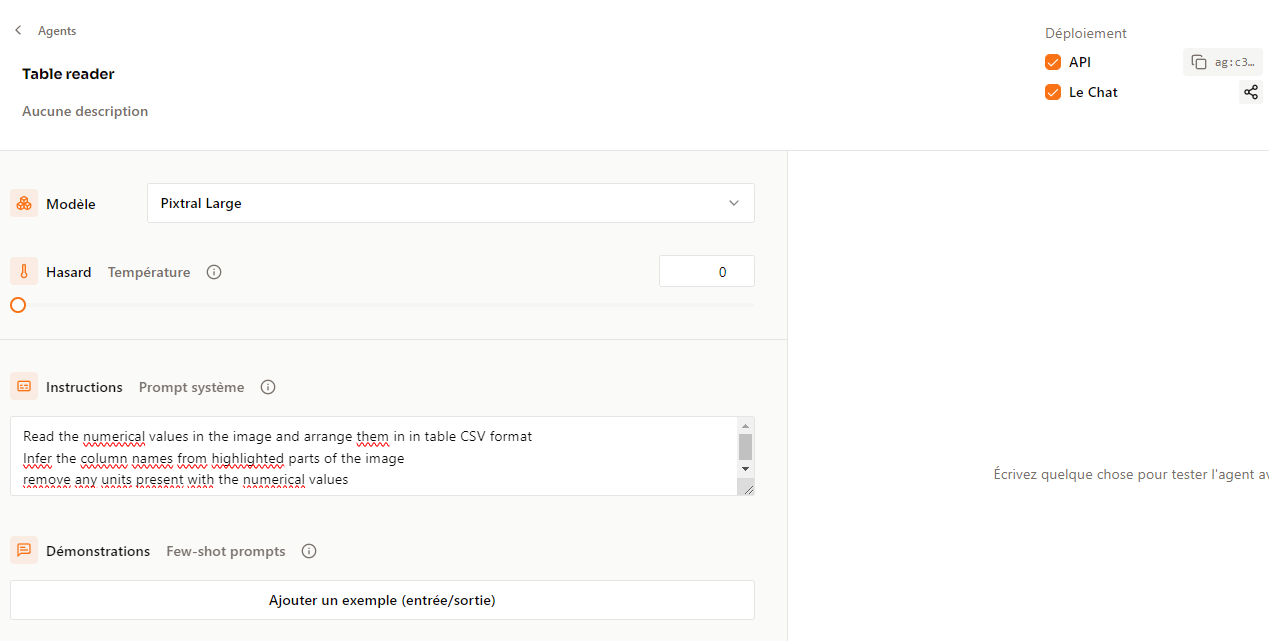The height and width of the screenshot is (641, 1269).
Task: Click the info icon next to Prompt système
Action: pos(268,387)
